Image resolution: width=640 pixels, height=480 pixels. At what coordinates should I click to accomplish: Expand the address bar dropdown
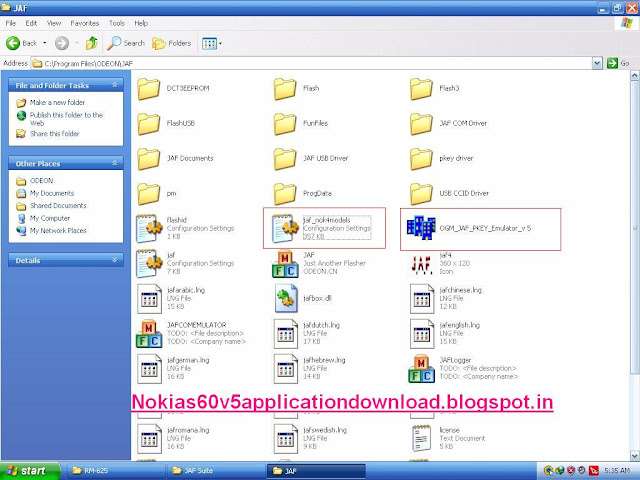(x=597, y=63)
